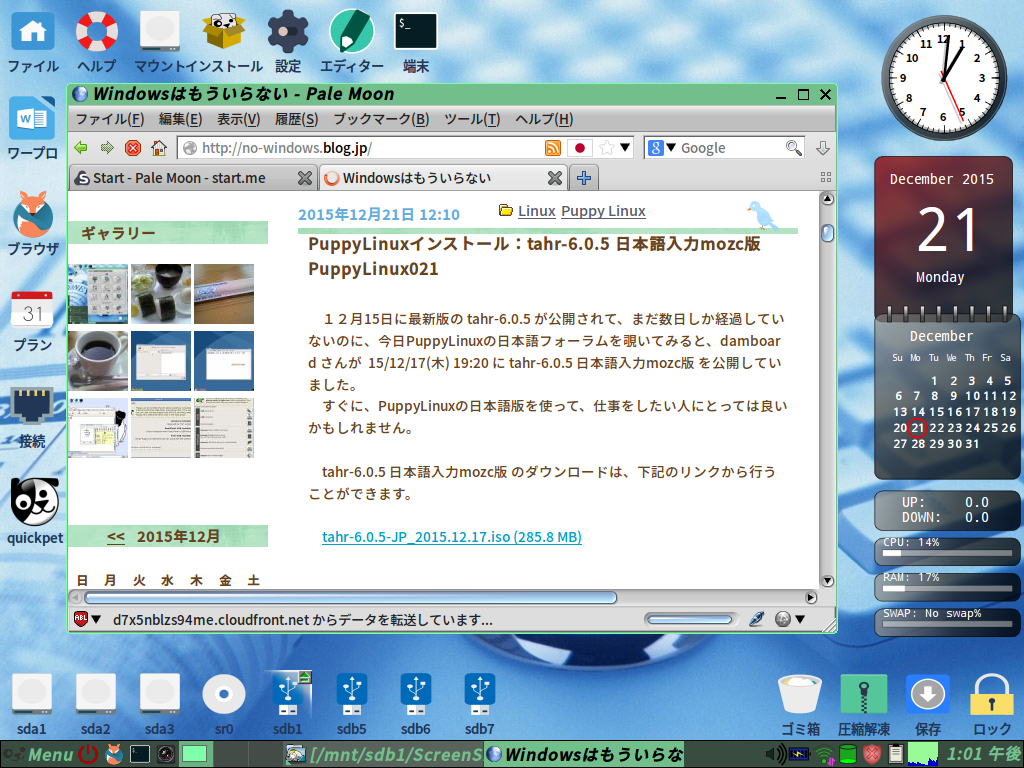This screenshot has height=768, width=1024.
Task: Switch to the Start - Pale Moon tab
Action: tap(193, 178)
